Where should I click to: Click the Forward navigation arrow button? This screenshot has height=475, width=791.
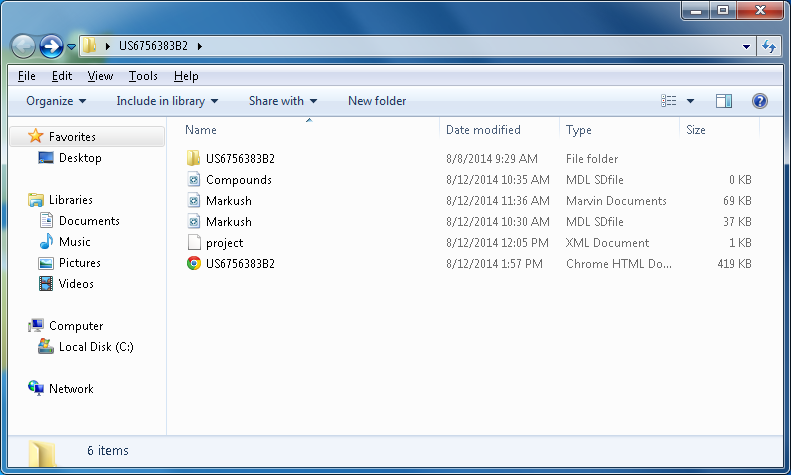pos(51,46)
